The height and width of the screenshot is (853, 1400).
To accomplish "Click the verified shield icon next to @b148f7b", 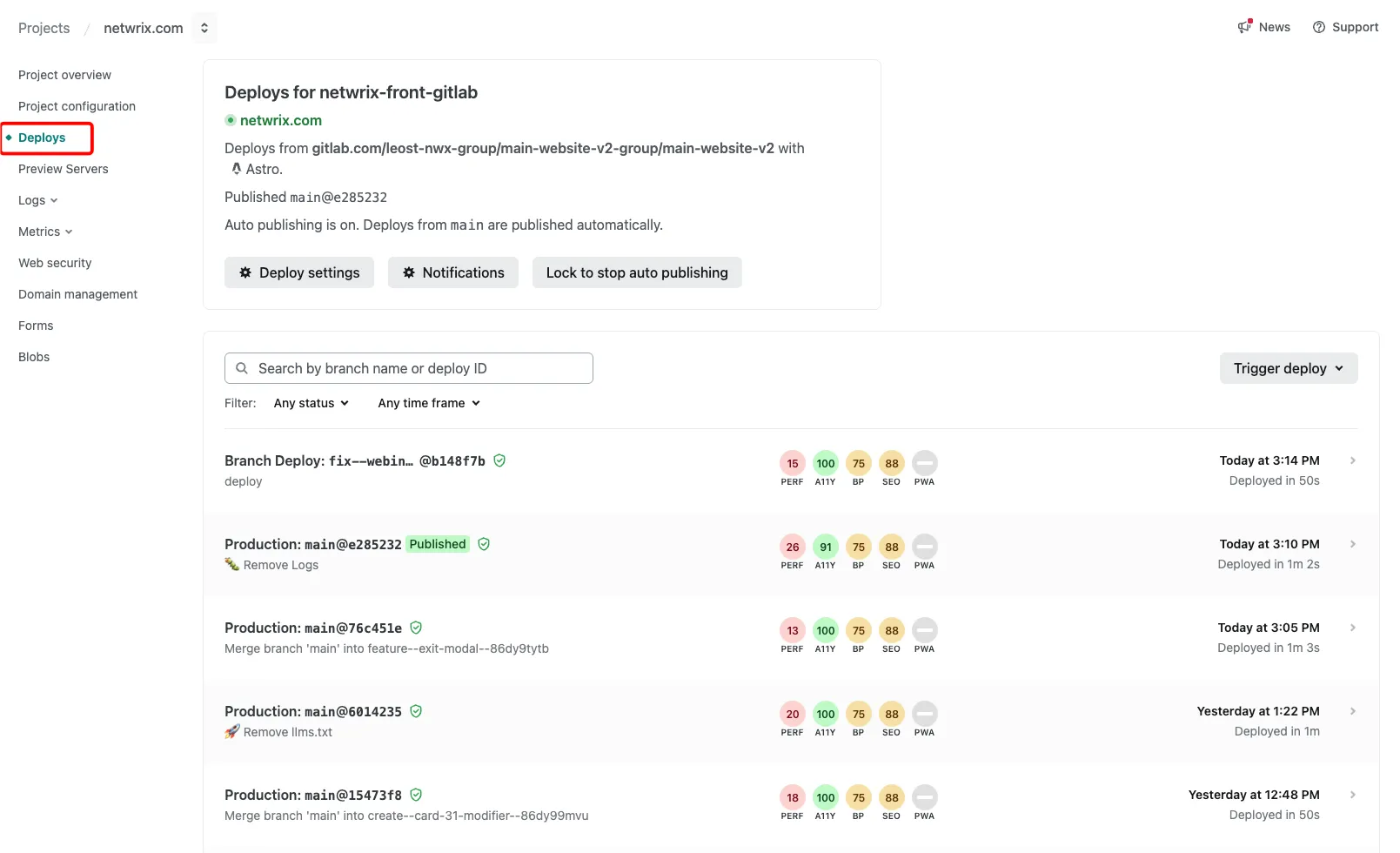I will [499, 460].
